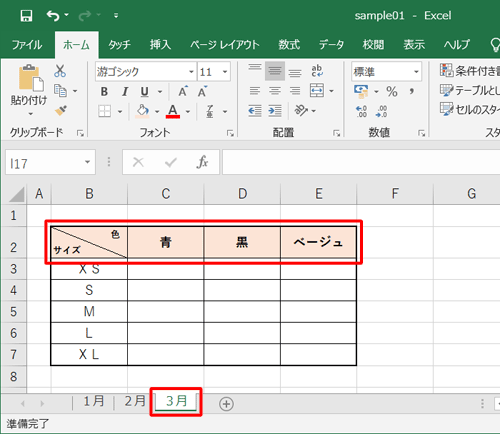This screenshot has height=434, width=500.
Task: Open the undo history dropdown arrow
Action: [x=66, y=15]
